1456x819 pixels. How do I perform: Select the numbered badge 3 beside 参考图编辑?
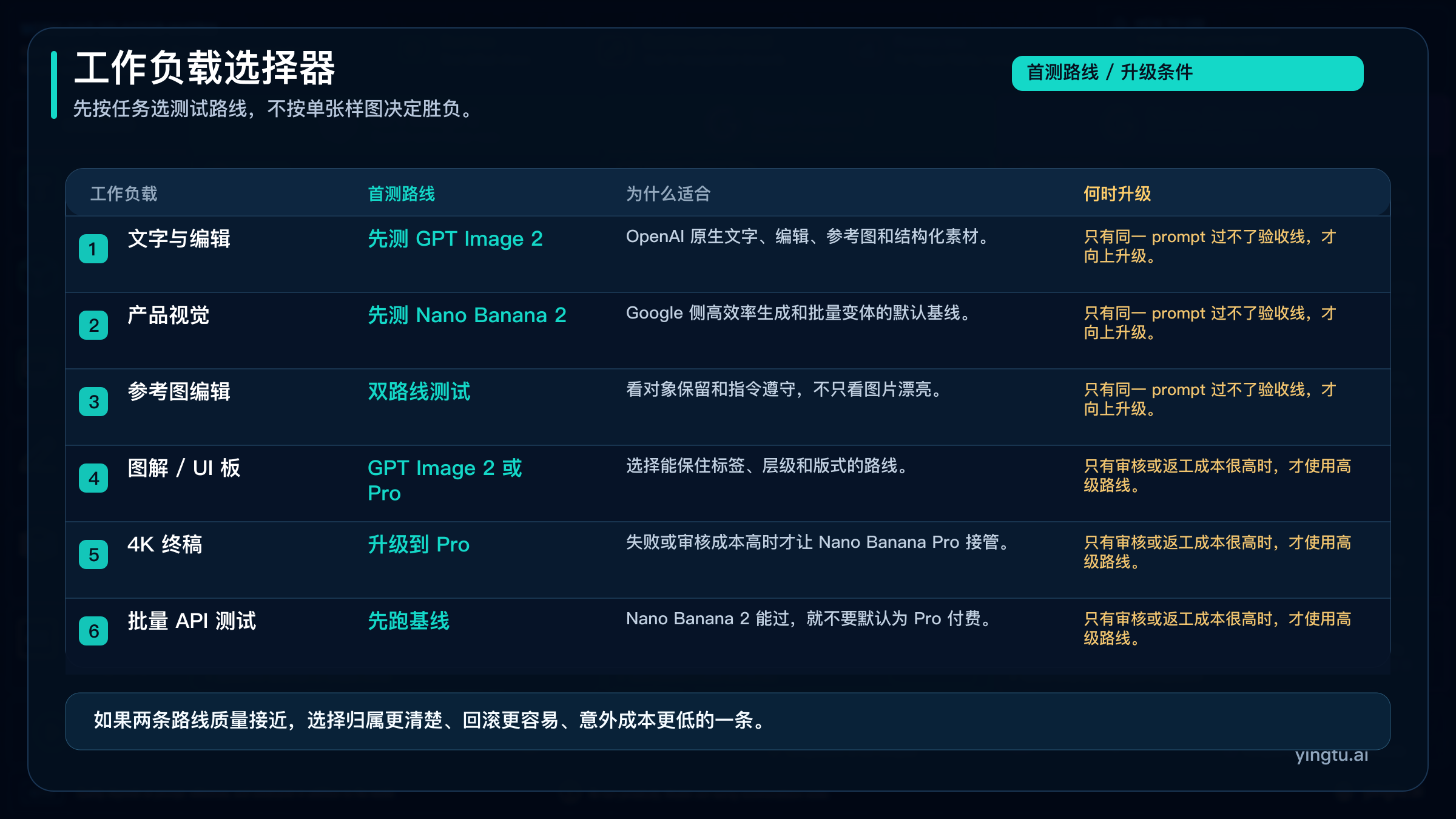92,402
